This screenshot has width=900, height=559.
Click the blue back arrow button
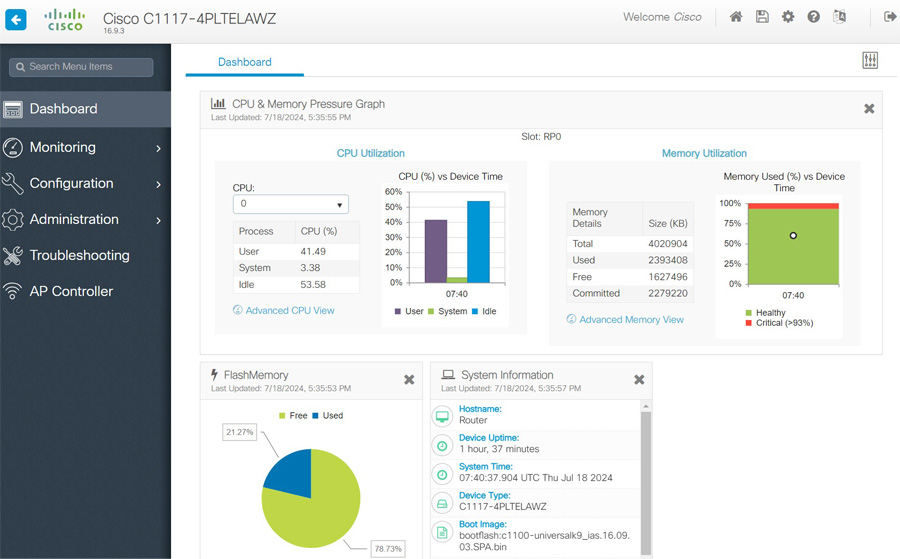coord(15,19)
